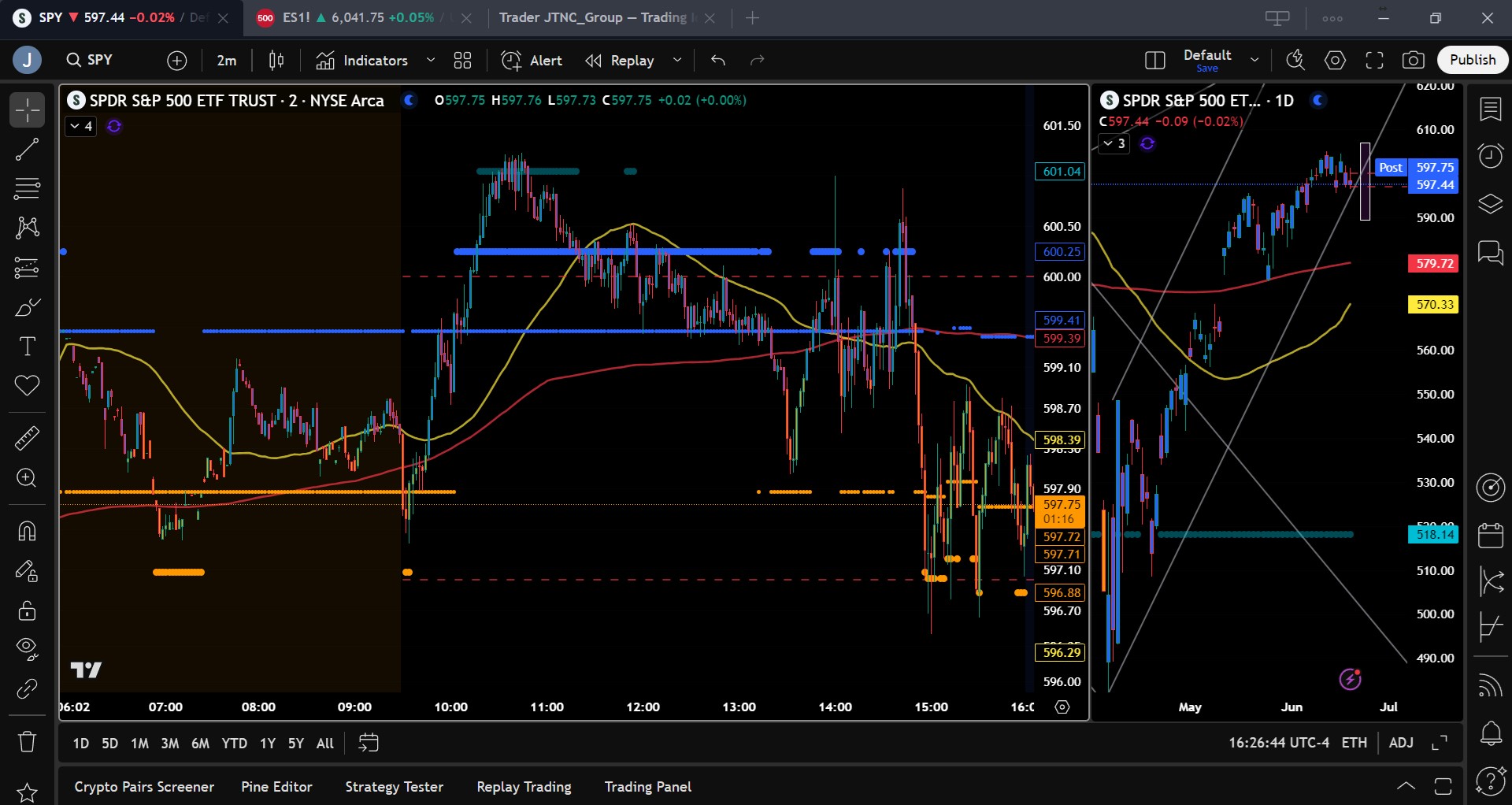
Task: Redo the last chart action
Action: [758, 60]
